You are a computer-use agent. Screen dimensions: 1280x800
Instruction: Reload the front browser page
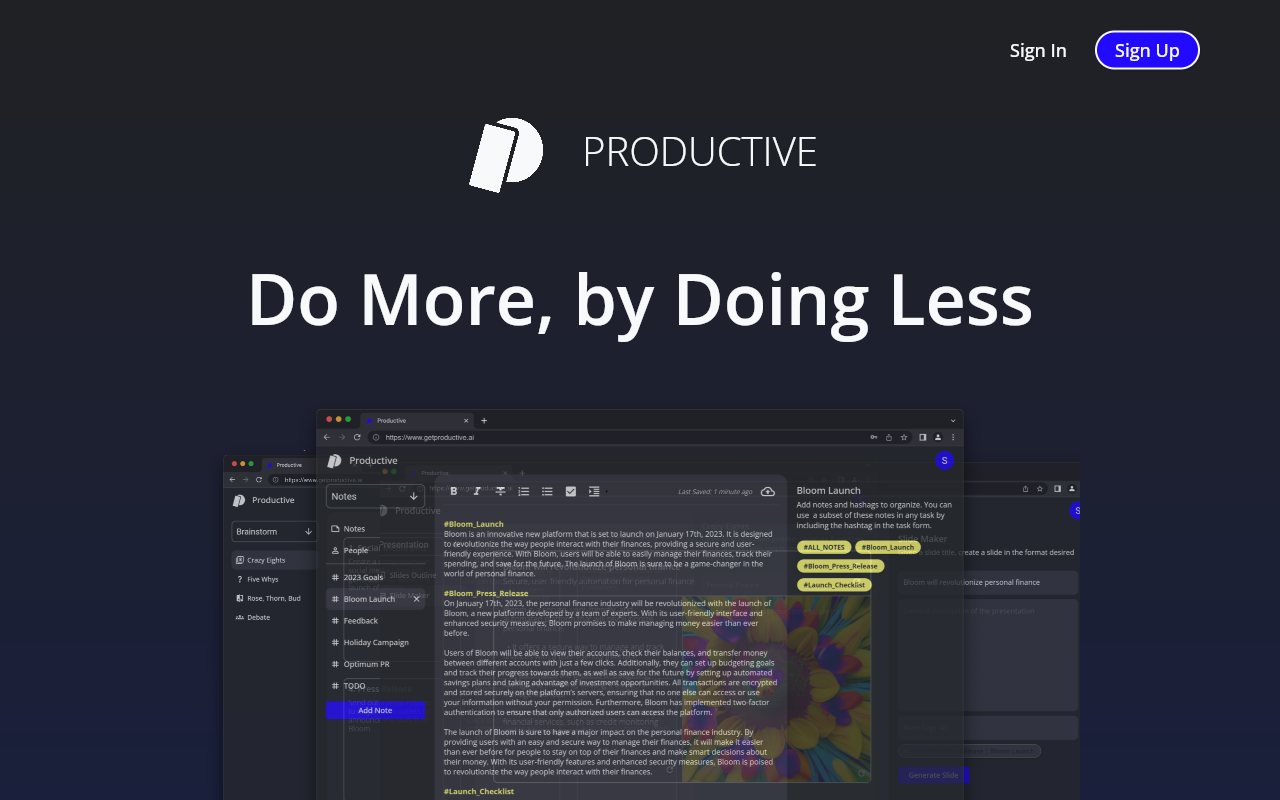[357, 437]
